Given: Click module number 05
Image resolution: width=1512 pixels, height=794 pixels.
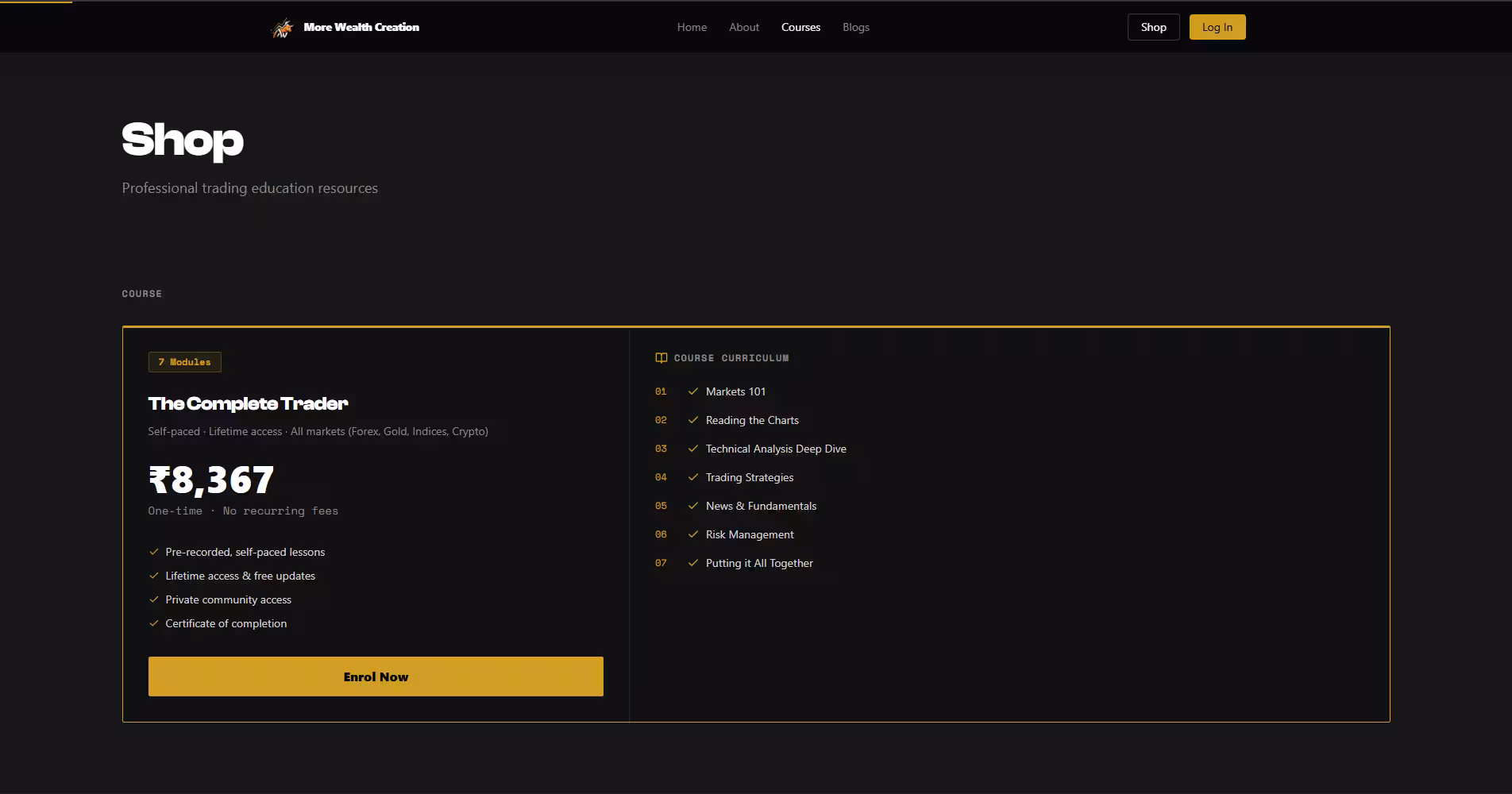Looking at the screenshot, I should pyautogui.click(x=661, y=506).
